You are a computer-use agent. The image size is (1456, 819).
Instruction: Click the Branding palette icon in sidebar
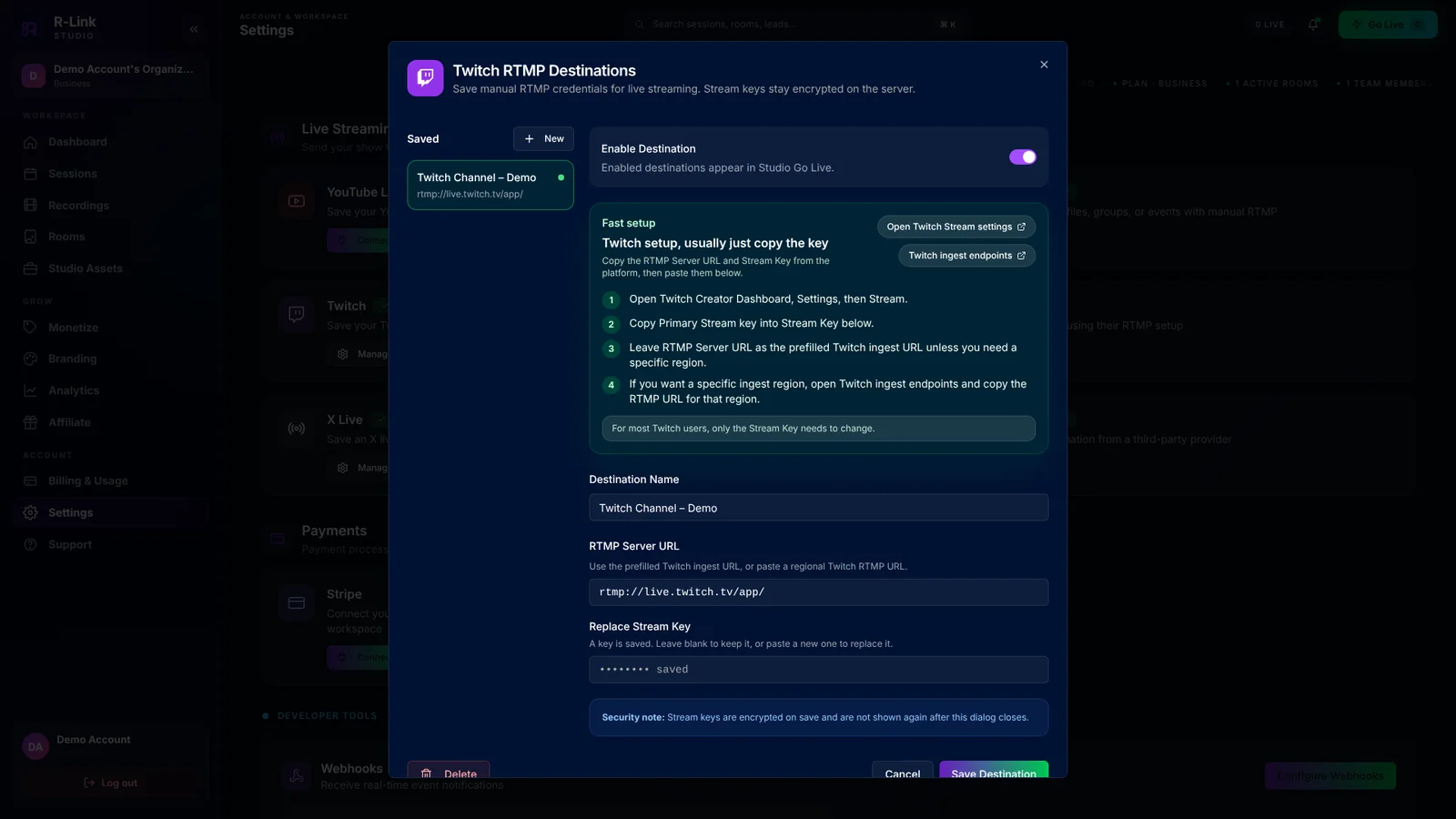[x=30, y=359]
